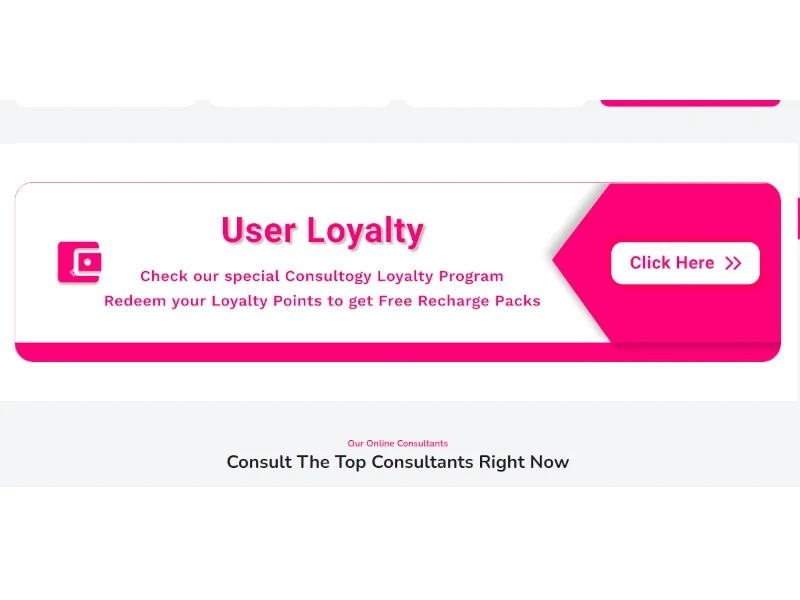Click the Our Online Consultants label
The image size is (800, 600).
click(397, 443)
